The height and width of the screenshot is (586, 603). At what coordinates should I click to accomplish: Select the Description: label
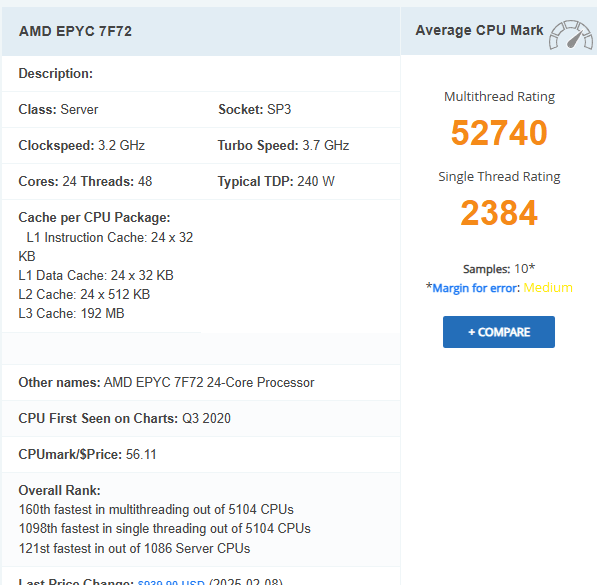click(x=56, y=73)
